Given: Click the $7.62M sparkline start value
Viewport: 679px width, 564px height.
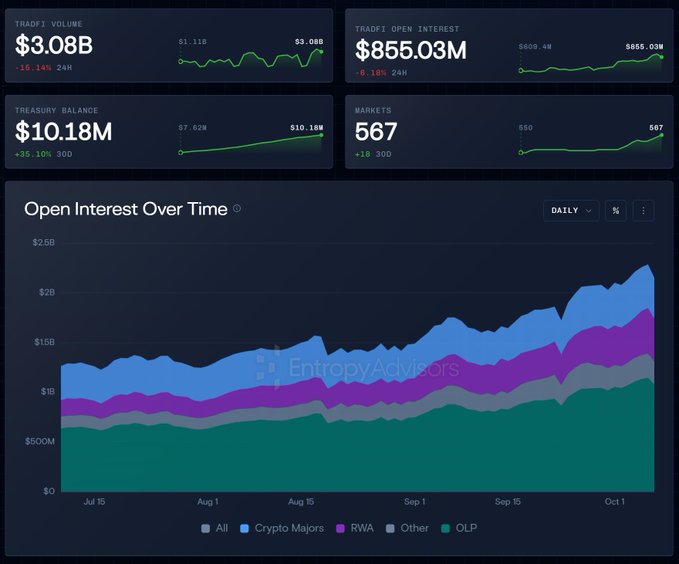Looking at the screenshot, I should point(193,128).
